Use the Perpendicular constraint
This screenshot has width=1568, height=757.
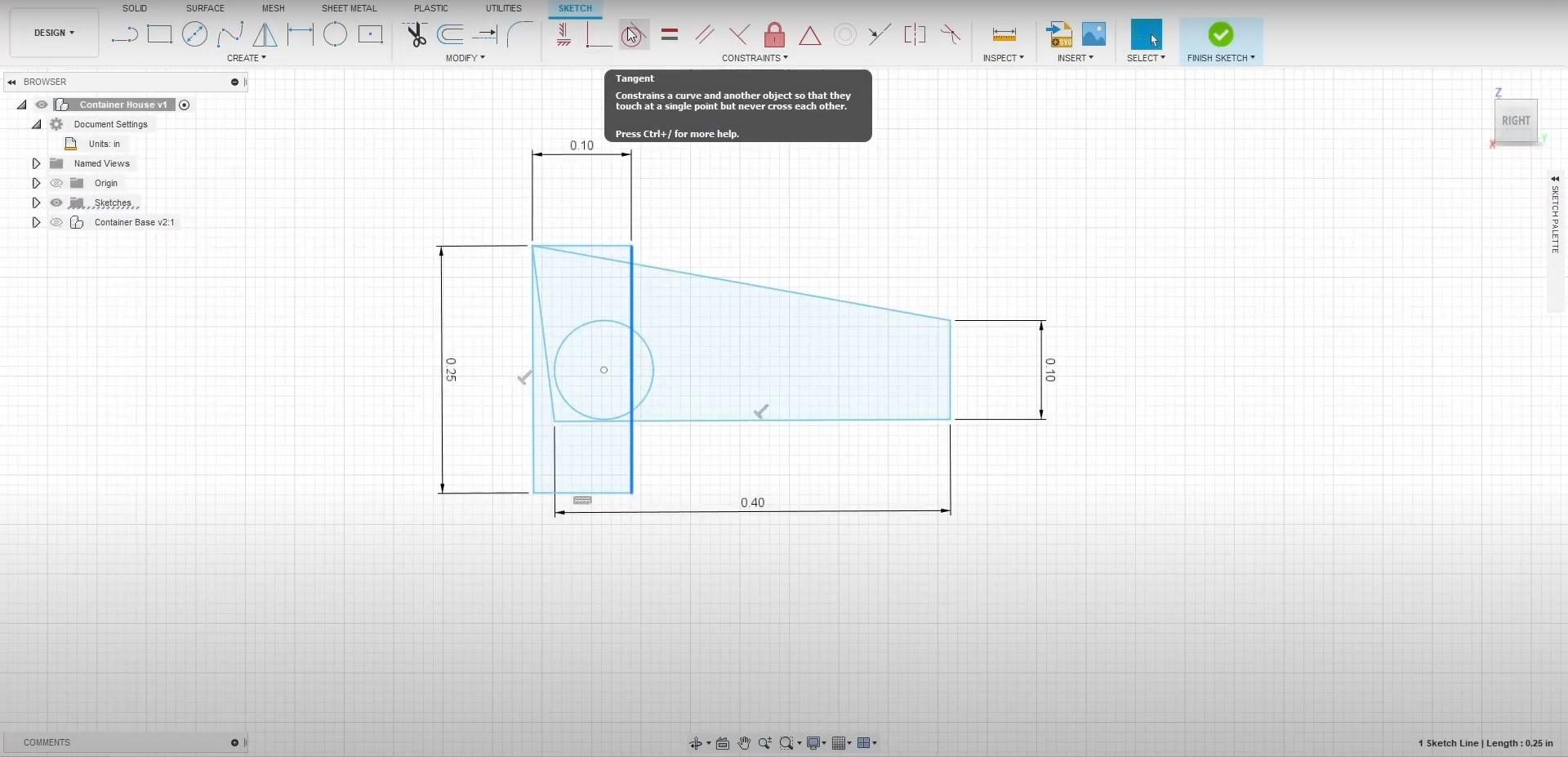[x=740, y=34]
